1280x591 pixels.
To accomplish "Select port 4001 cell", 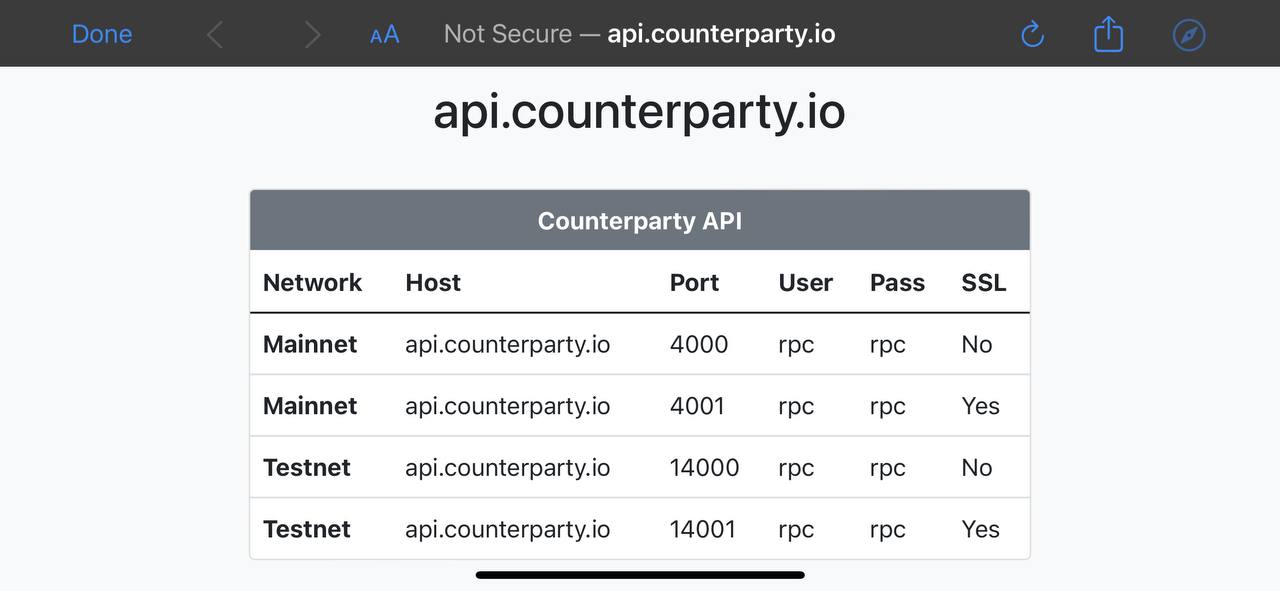I will pyautogui.click(x=699, y=406).
